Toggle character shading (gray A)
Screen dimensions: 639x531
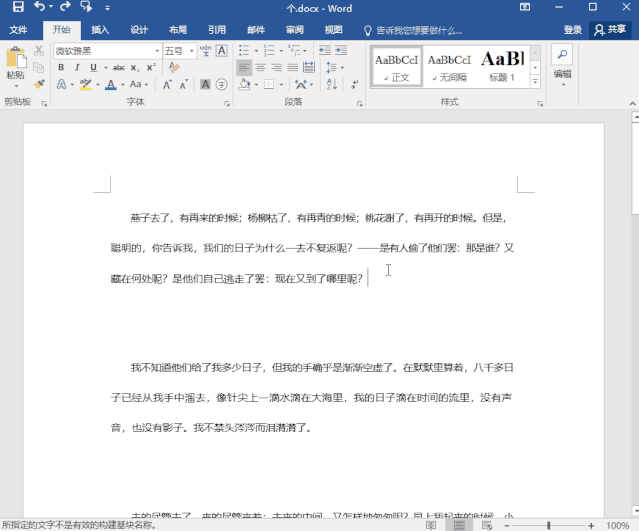[205, 84]
